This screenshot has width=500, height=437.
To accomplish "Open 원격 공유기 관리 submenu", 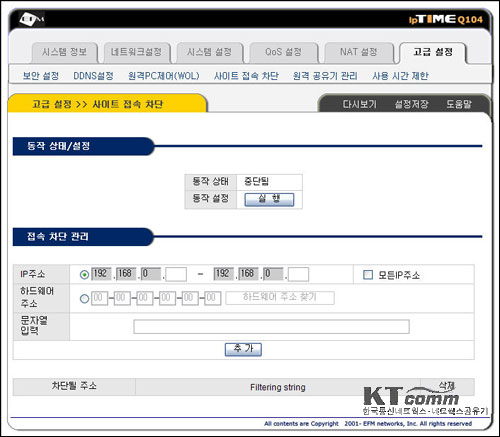I will 325,76.
